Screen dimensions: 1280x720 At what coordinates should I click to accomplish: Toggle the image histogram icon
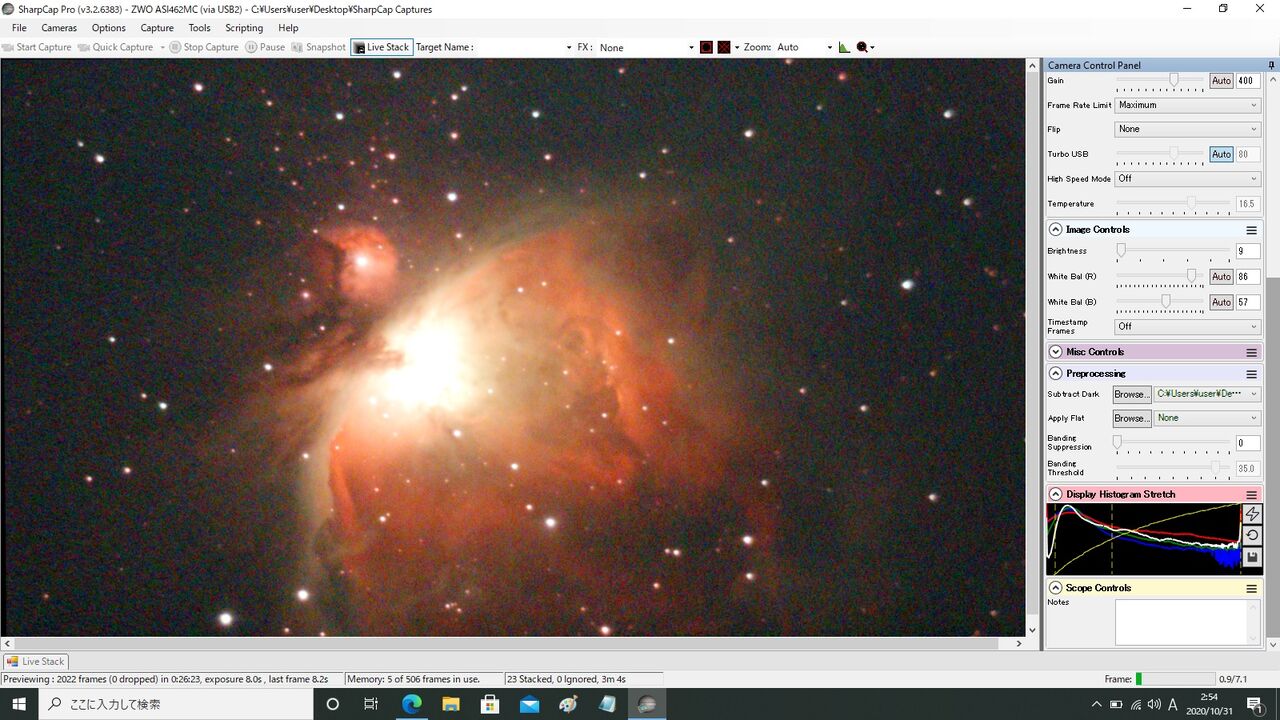(845, 47)
